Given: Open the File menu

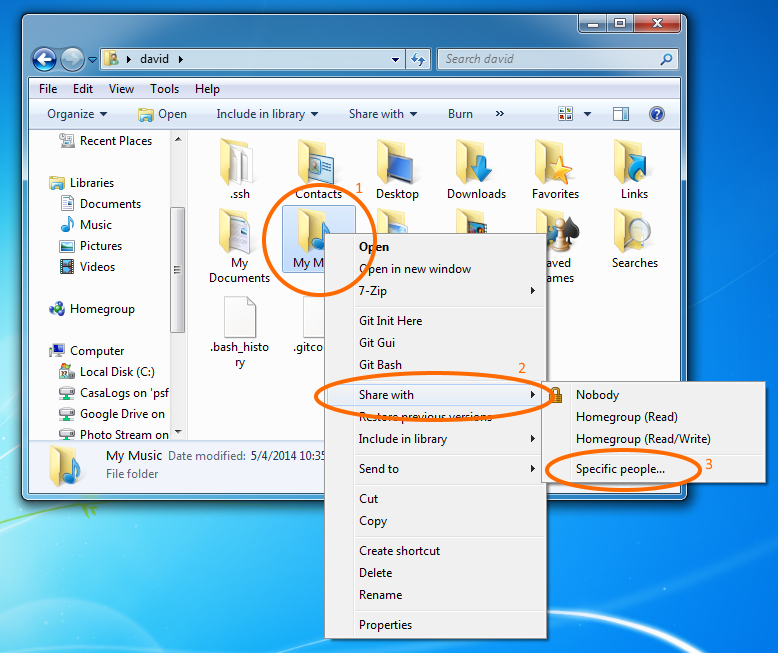Looking at the screenshot, I should pyautogui.click(x=48, y=89).
